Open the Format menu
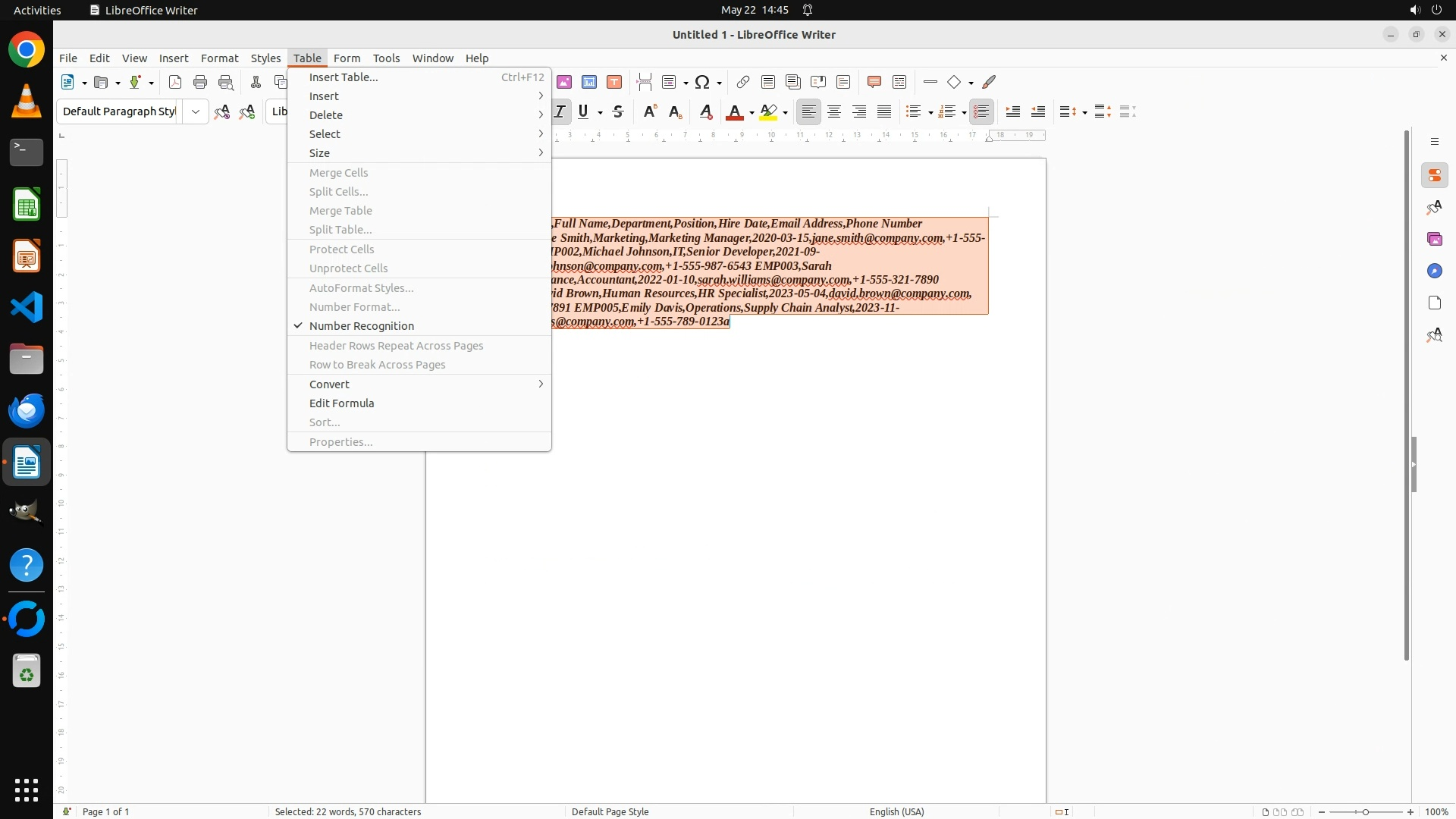The width and height of the screenshot is (1456, 819). click(219, 58)
